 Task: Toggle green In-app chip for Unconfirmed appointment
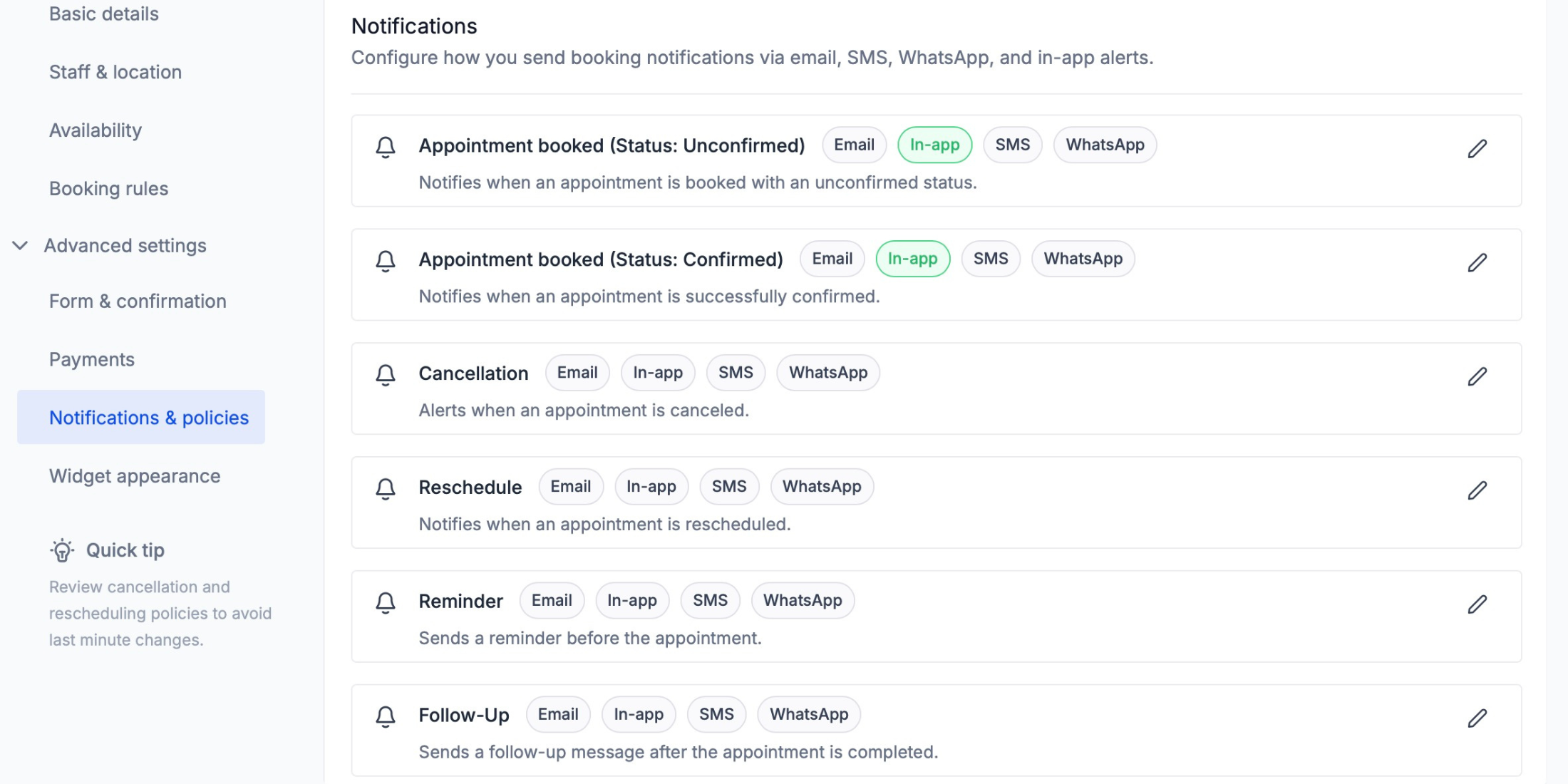934,145
